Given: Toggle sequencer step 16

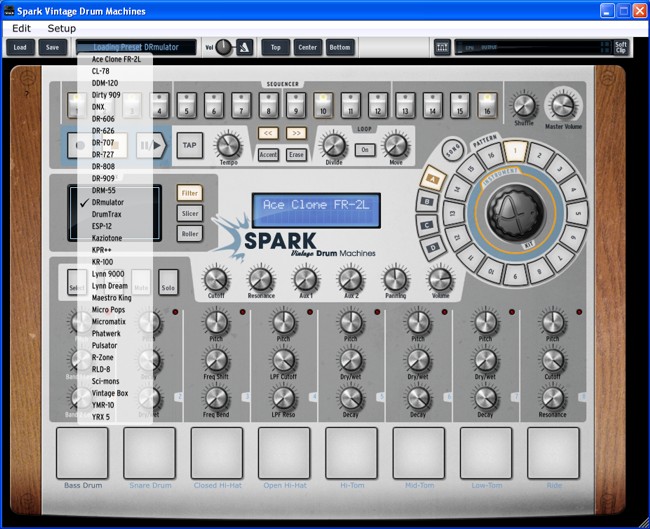Looking at the screenshot, I should coord(487,105).
